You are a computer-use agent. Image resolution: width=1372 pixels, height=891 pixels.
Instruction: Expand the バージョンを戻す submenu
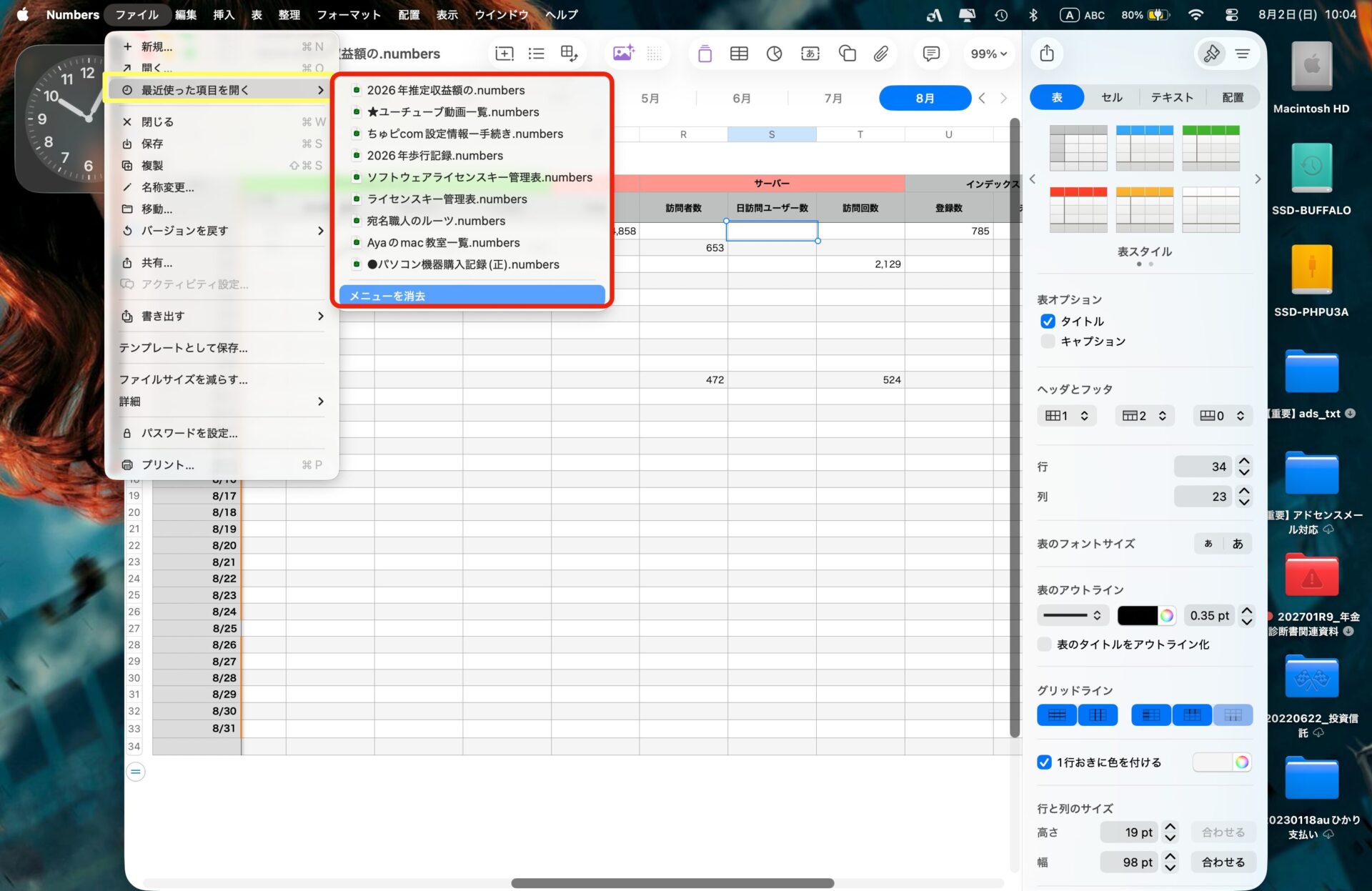[222, 231]
